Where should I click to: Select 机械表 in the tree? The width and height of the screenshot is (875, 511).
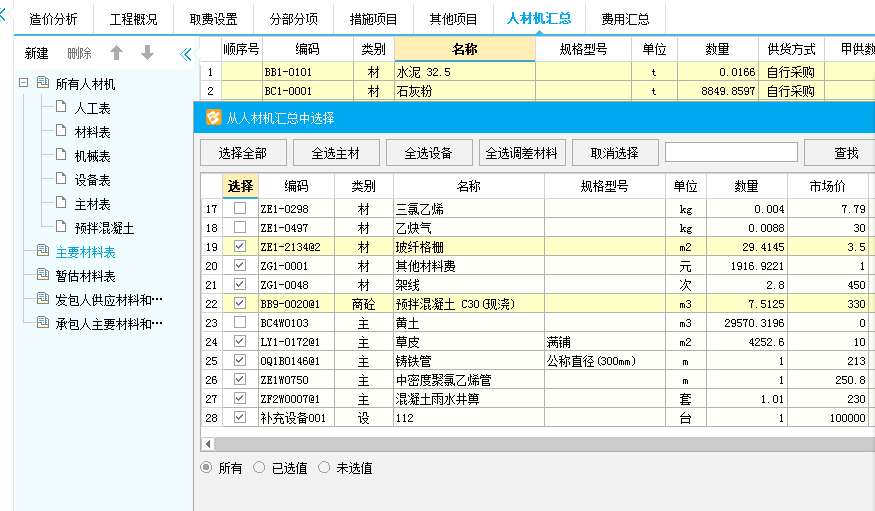point(93,156)
